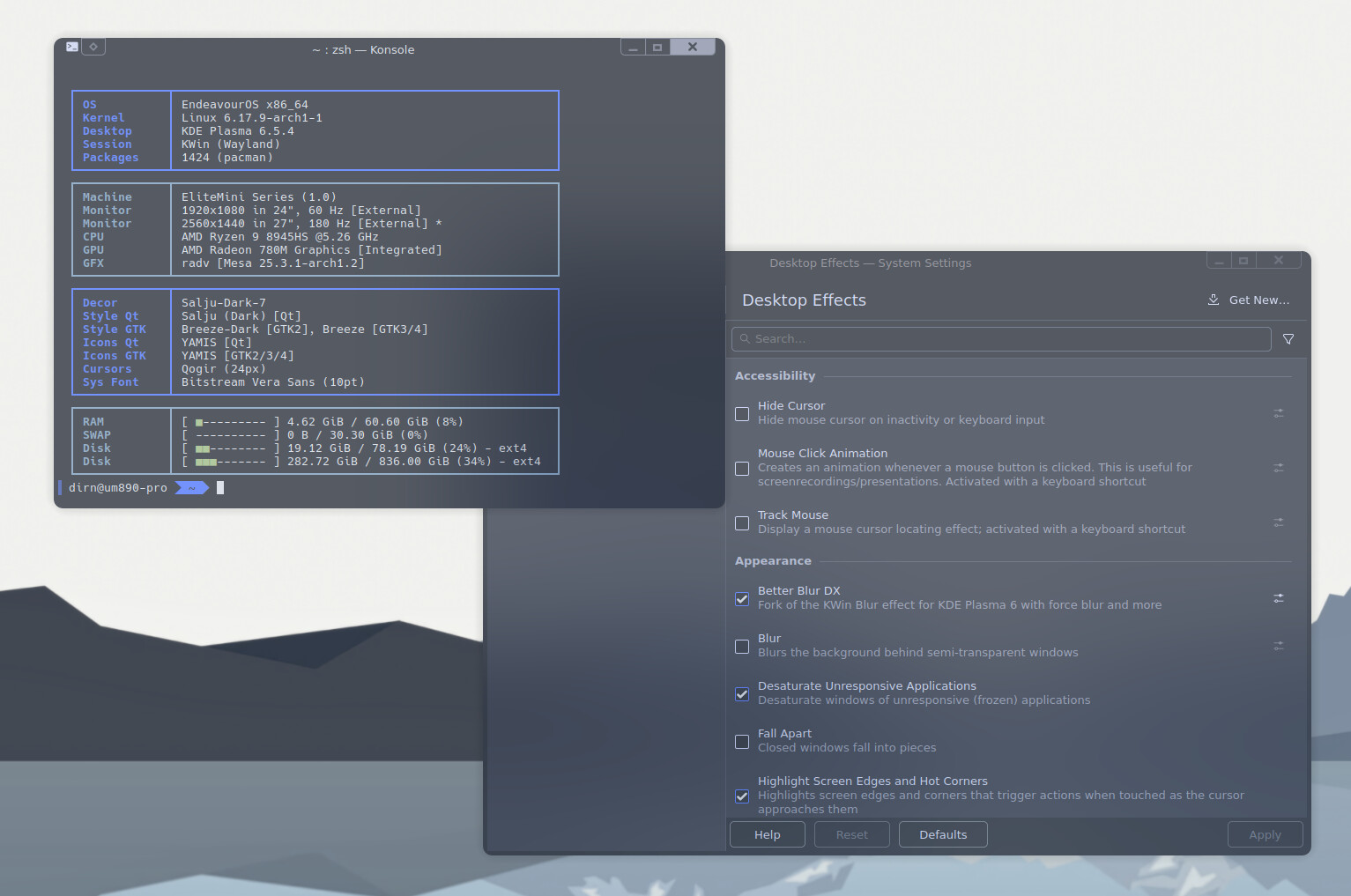
Task: Click the Get New... button
Action: coord(1249,300)
